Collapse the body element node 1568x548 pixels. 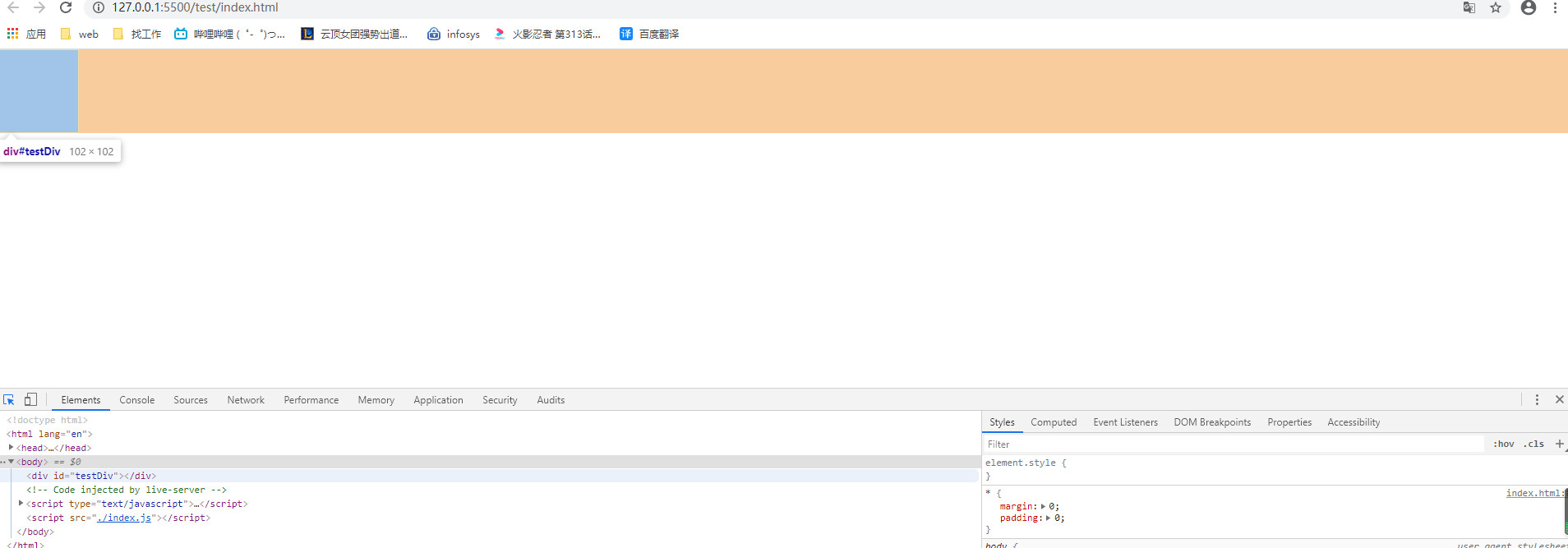pyautogui.click(x=11, y=462)
